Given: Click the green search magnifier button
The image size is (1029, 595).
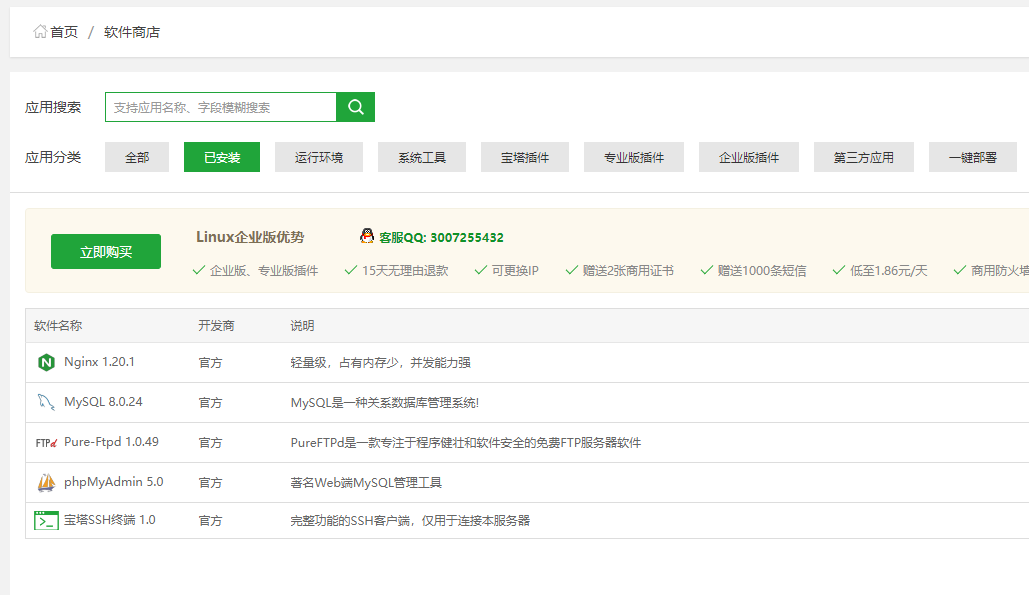Looking at the screenshot, I should coord(356,107).
